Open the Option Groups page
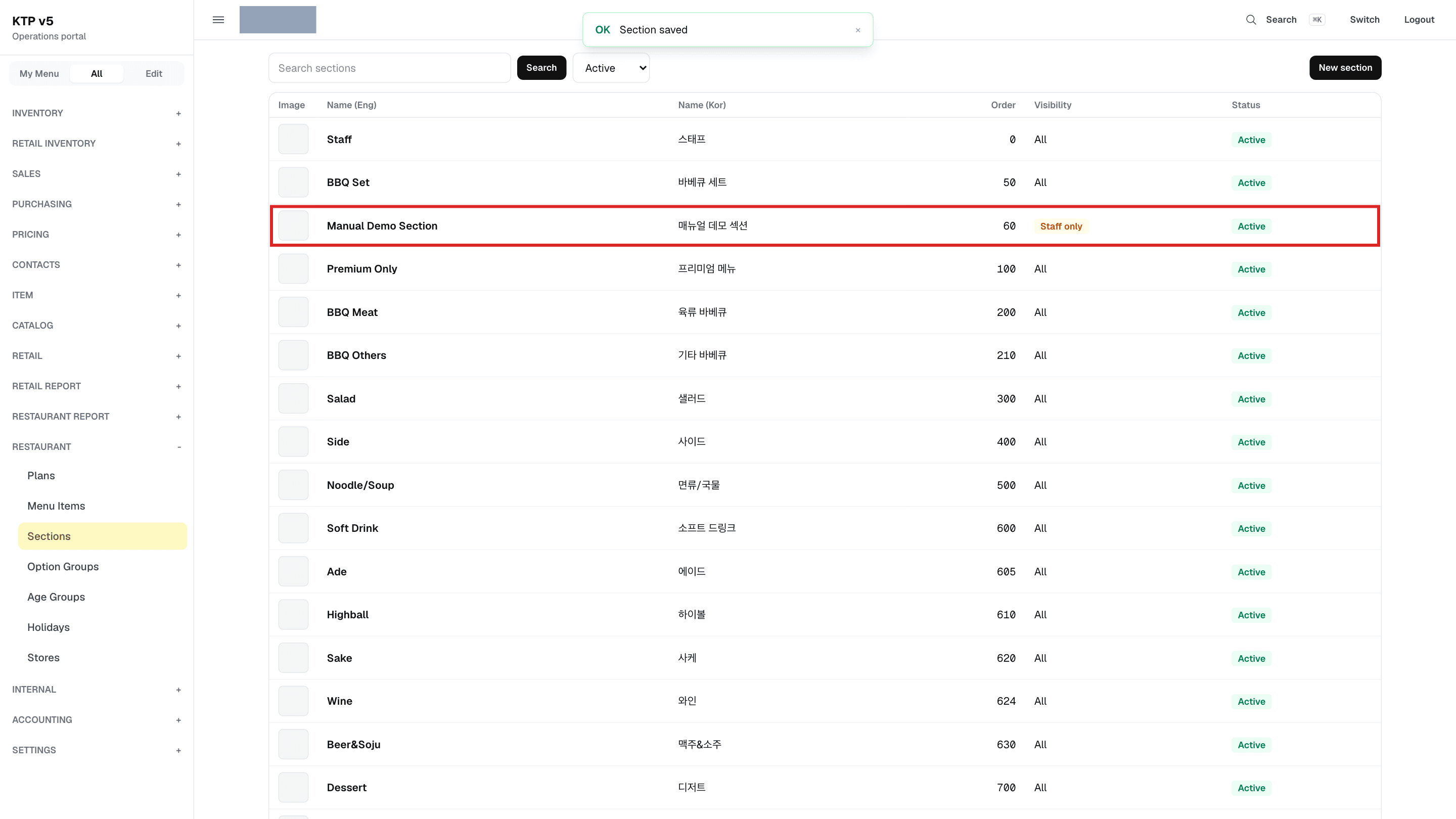Screen dimensions: 1456x819 [x=102, y=566]
